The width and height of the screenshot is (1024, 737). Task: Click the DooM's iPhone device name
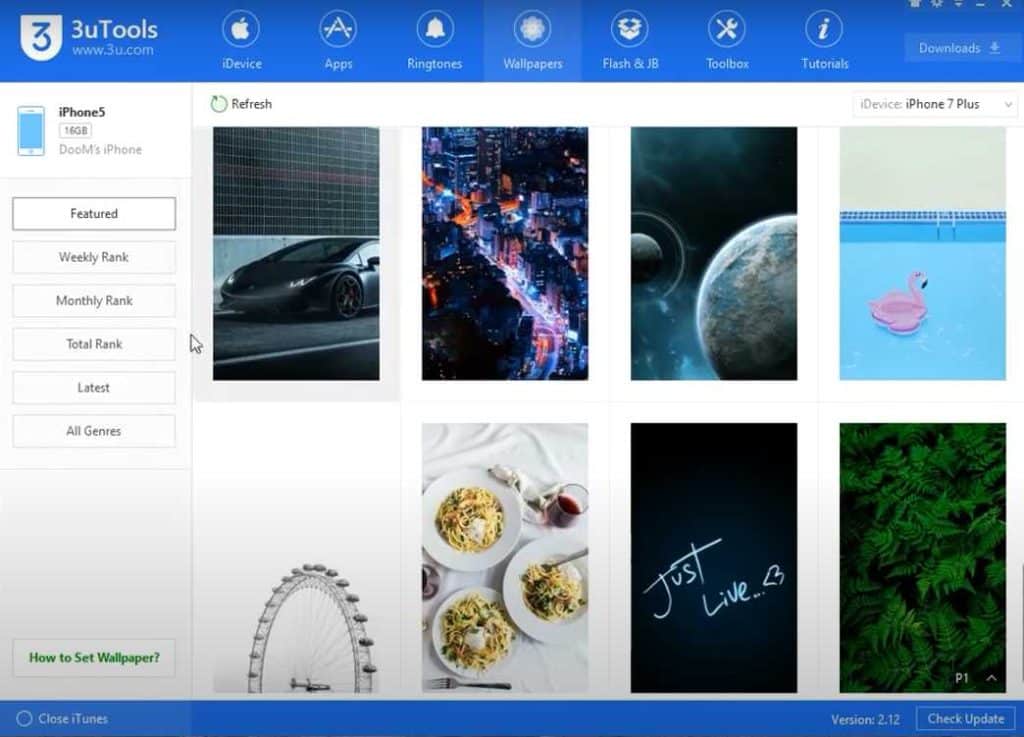pos(101,149)
